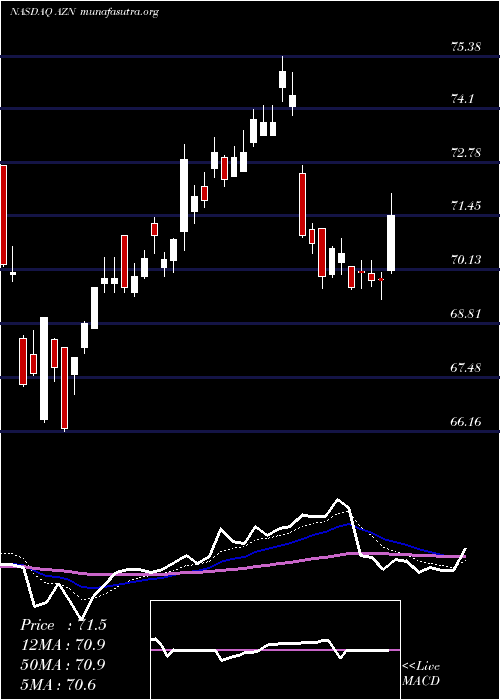
Task: Click inside the MACD inset chart box
Action: tap(275, 650)
